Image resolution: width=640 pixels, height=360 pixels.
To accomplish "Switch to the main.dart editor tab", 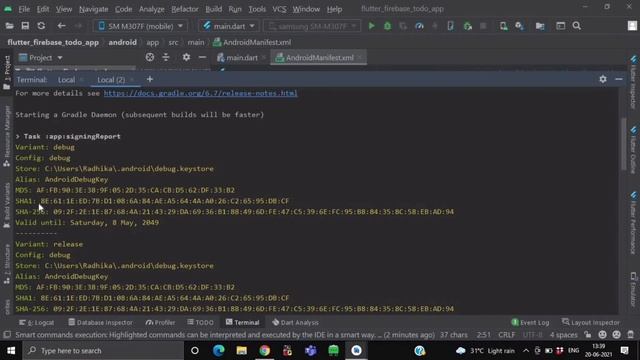I will [x=241, y=58].
